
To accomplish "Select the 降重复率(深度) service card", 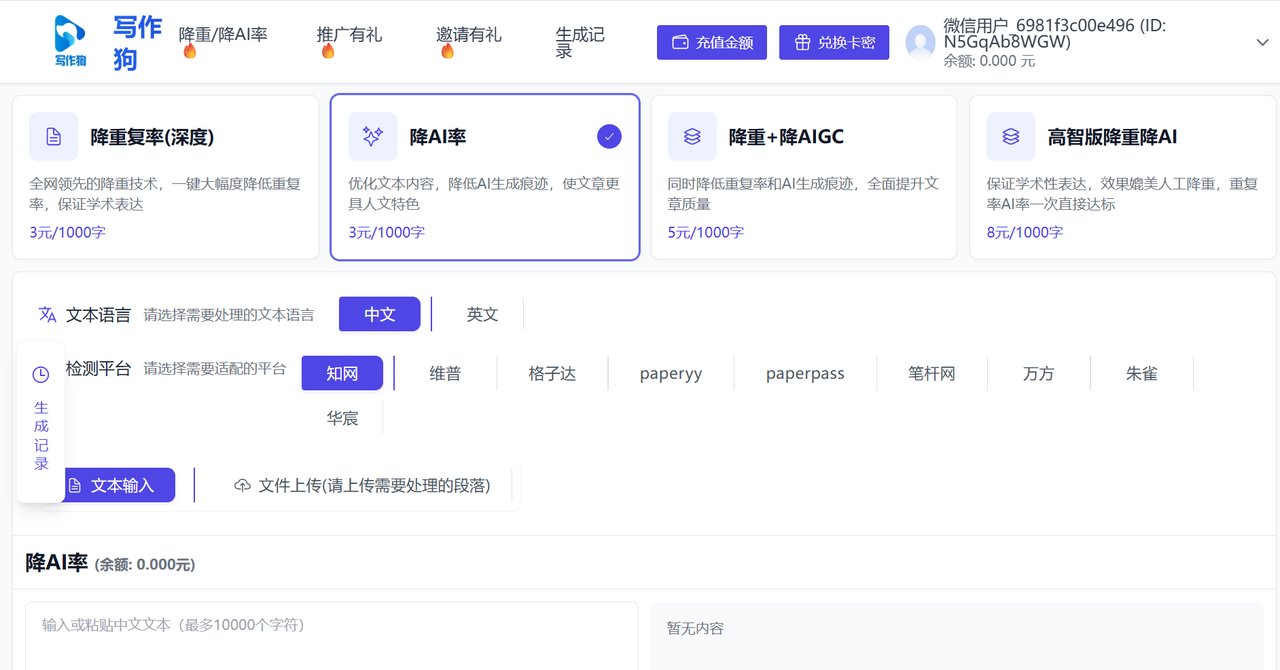I will click(x=165, y=177).
